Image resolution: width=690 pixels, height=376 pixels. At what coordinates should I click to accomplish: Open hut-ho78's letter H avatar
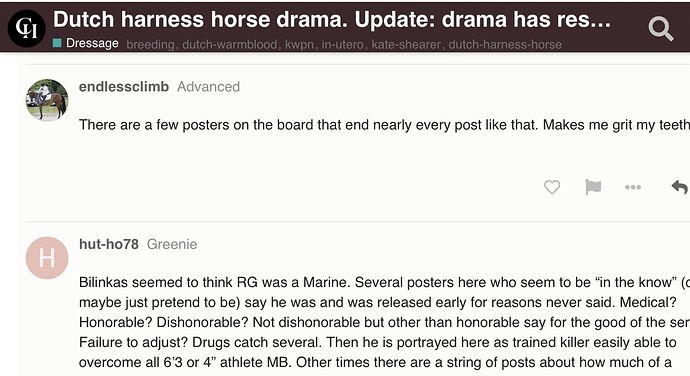pyautogui.click(x=47, y=258)
